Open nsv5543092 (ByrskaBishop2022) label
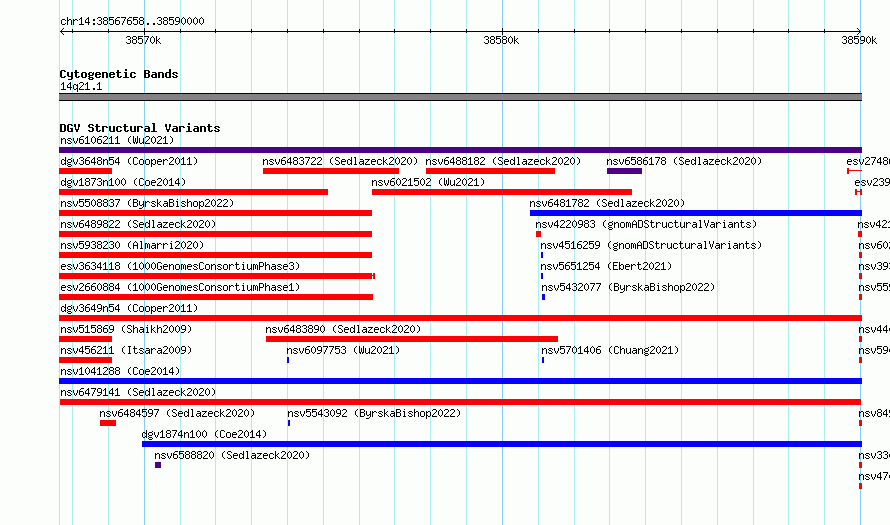This screenshot has height=525, width=890. coord(374,413)
